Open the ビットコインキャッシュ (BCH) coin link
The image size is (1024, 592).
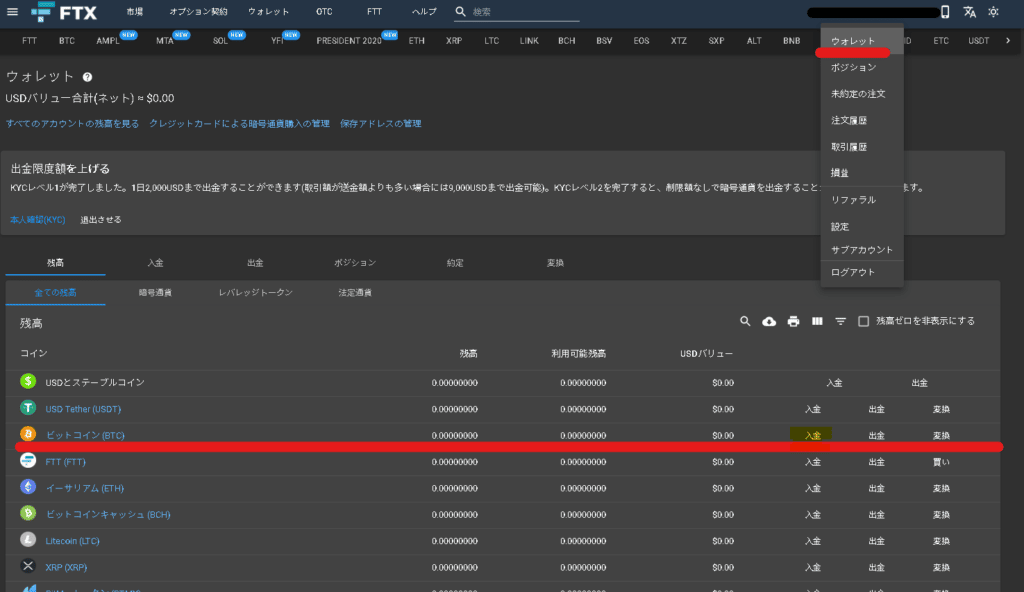(108, 514)
